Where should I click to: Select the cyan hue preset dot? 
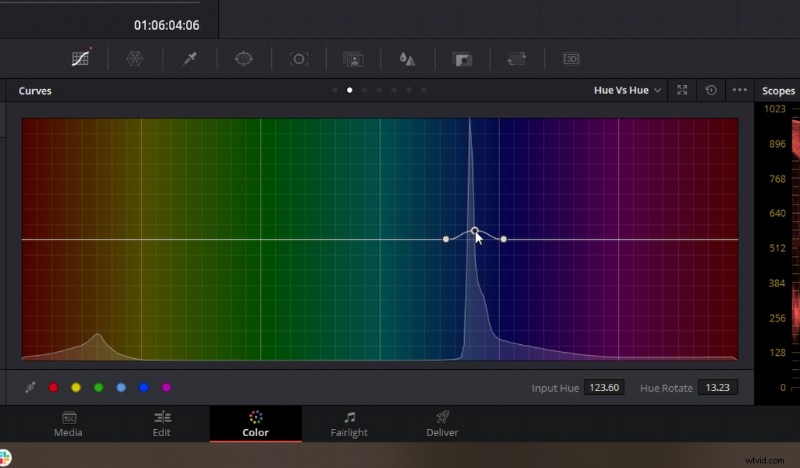point(121,387)
